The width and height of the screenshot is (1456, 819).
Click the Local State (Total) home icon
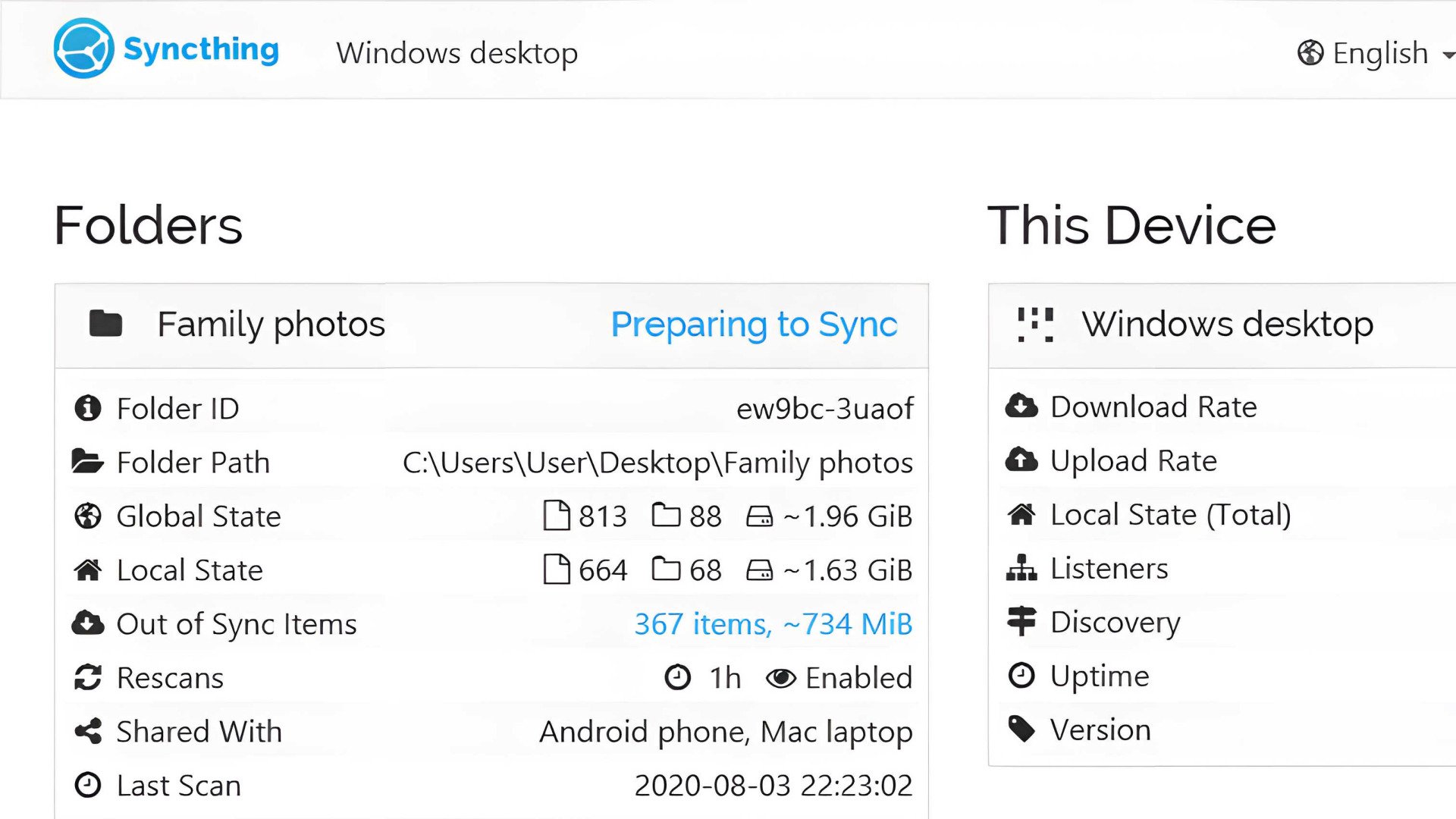click(x=1021, y=514)
